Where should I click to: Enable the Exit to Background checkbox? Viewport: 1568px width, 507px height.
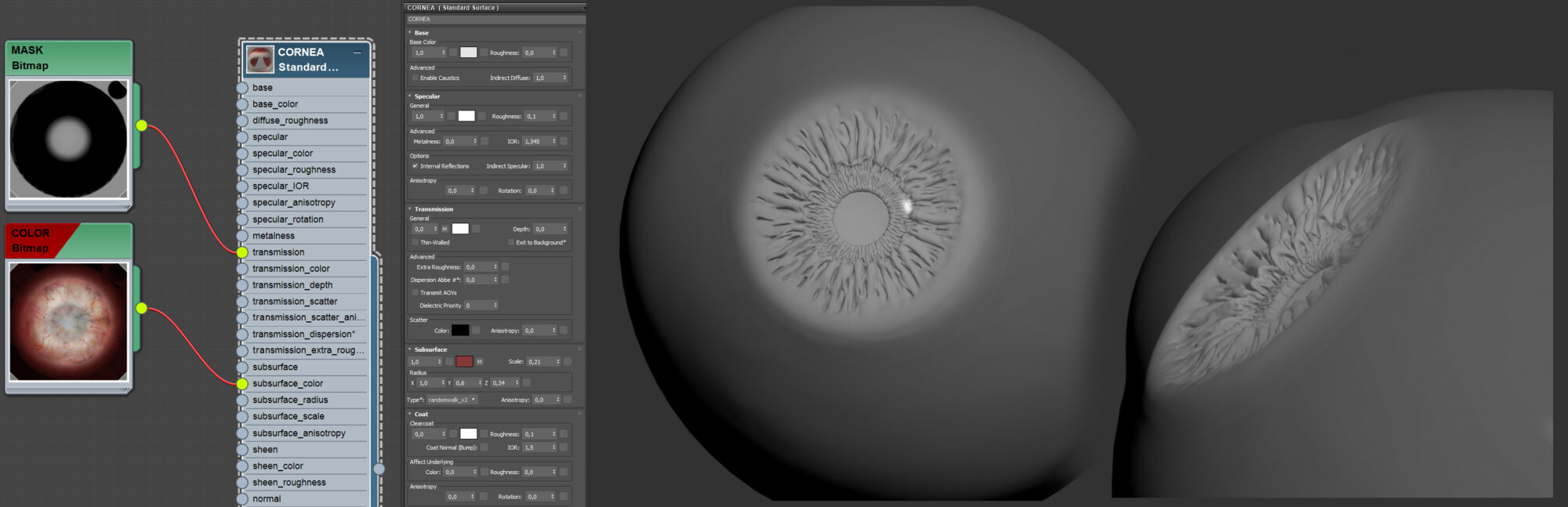511,242
